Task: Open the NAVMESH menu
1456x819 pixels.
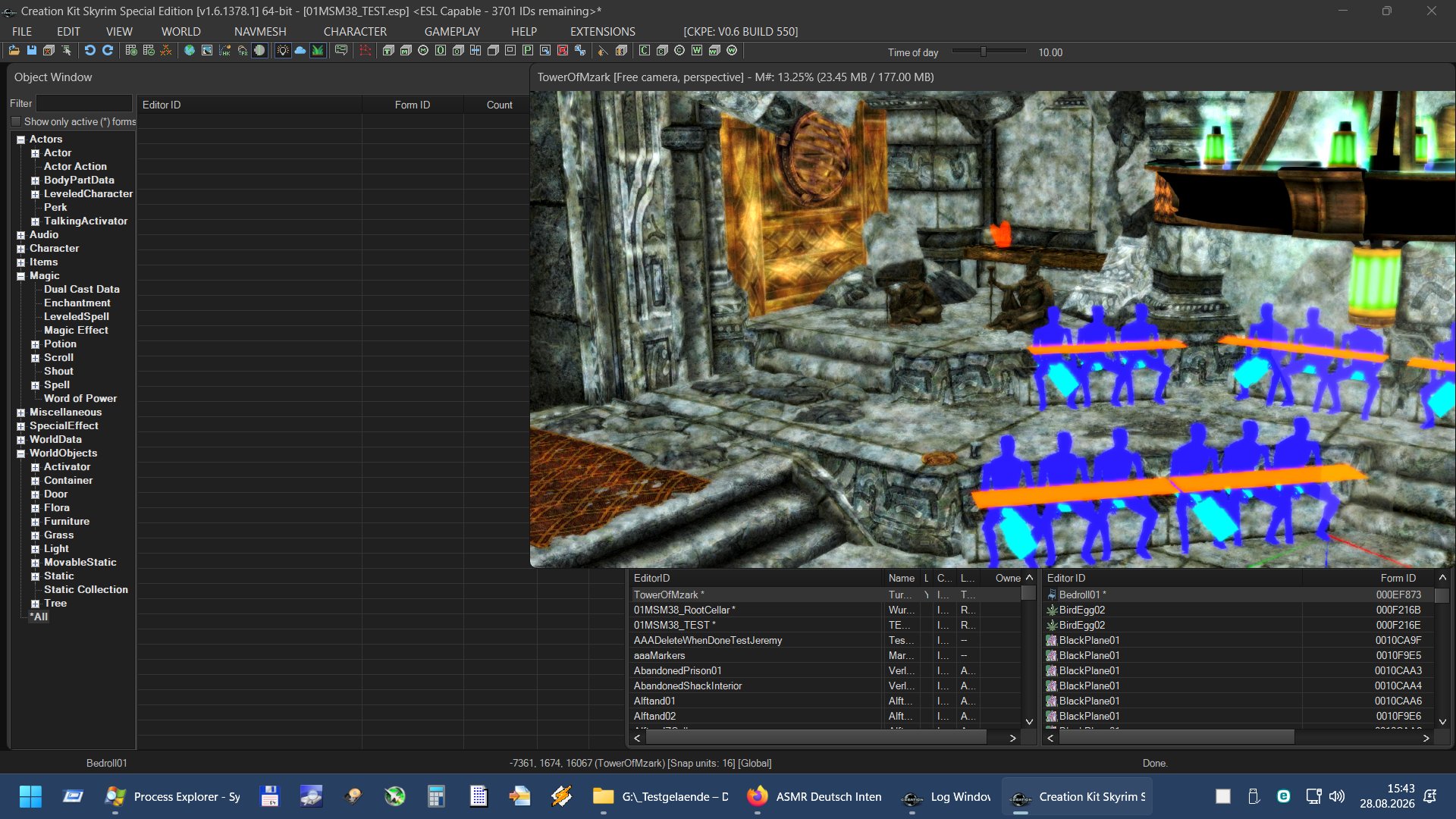Action: coord(260,31)
